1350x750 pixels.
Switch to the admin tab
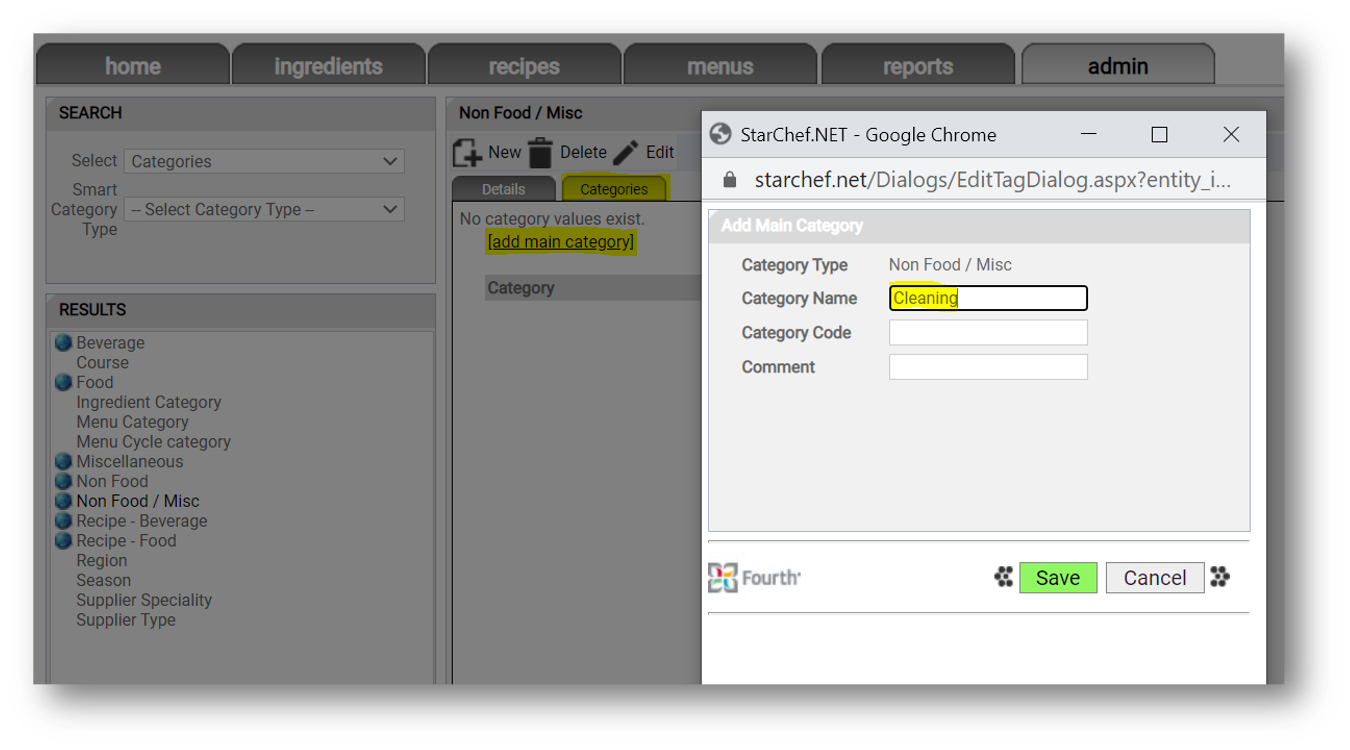tap(1118, 66)
